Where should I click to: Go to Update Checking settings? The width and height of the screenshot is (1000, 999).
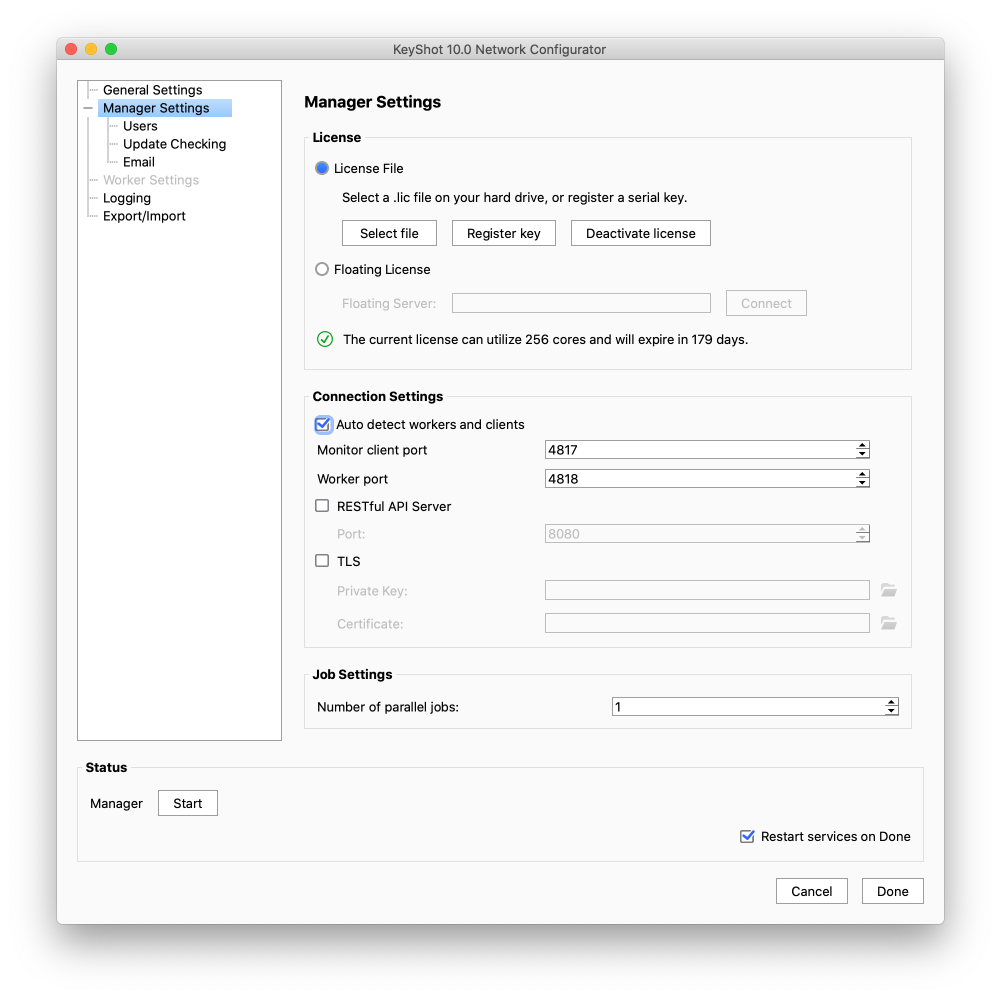(174, 144)
